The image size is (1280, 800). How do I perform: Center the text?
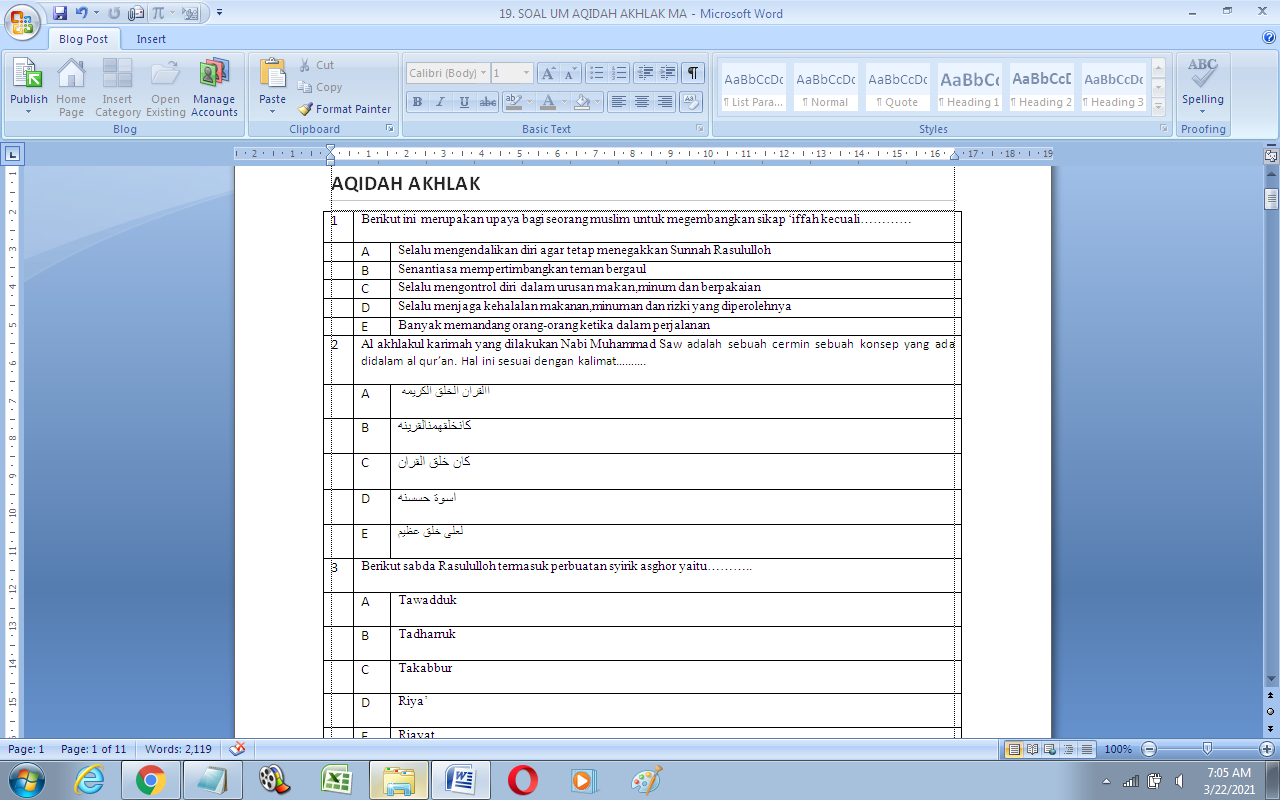click(x=642, y=102)
